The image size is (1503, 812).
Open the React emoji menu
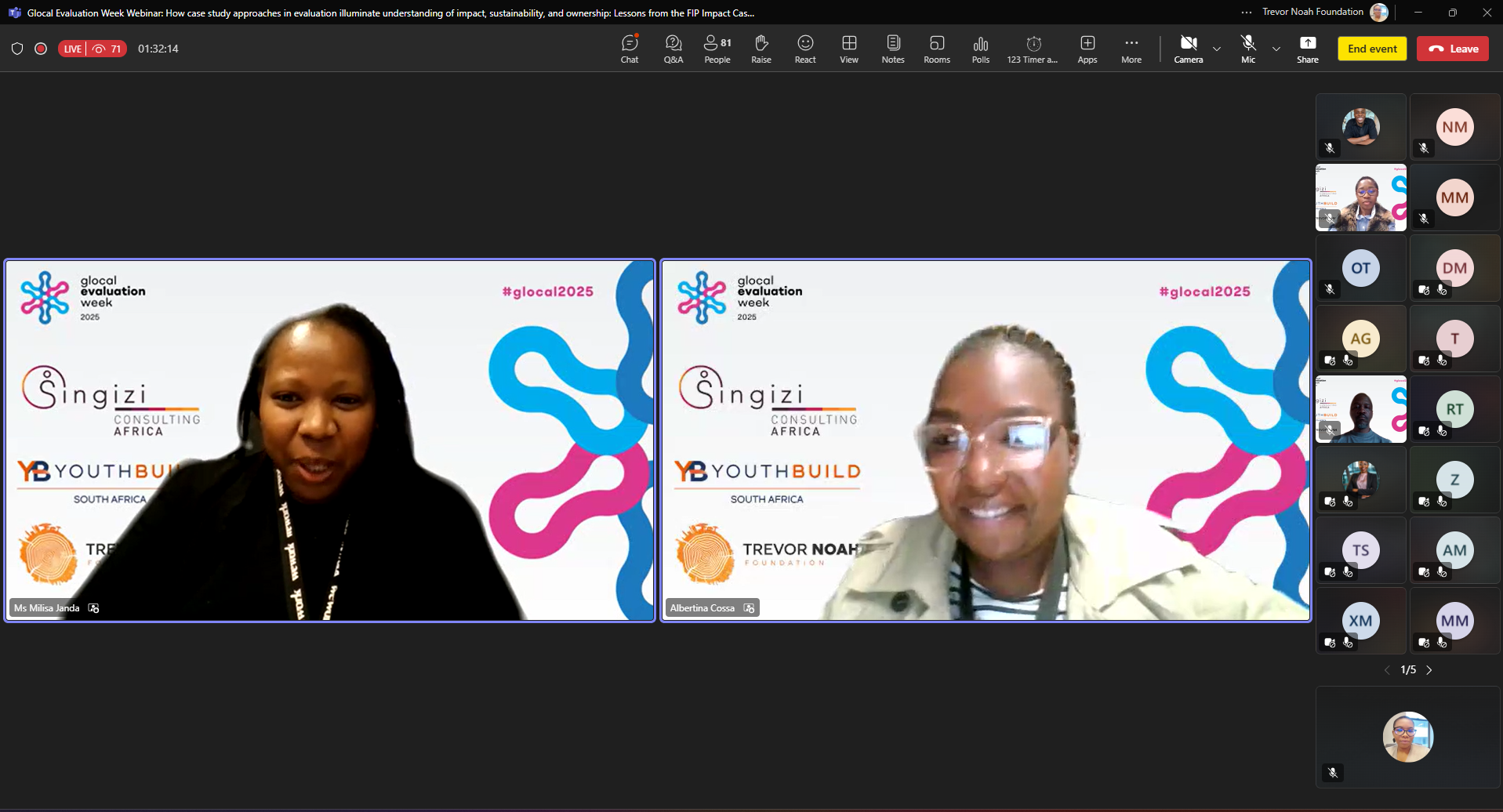805,49
